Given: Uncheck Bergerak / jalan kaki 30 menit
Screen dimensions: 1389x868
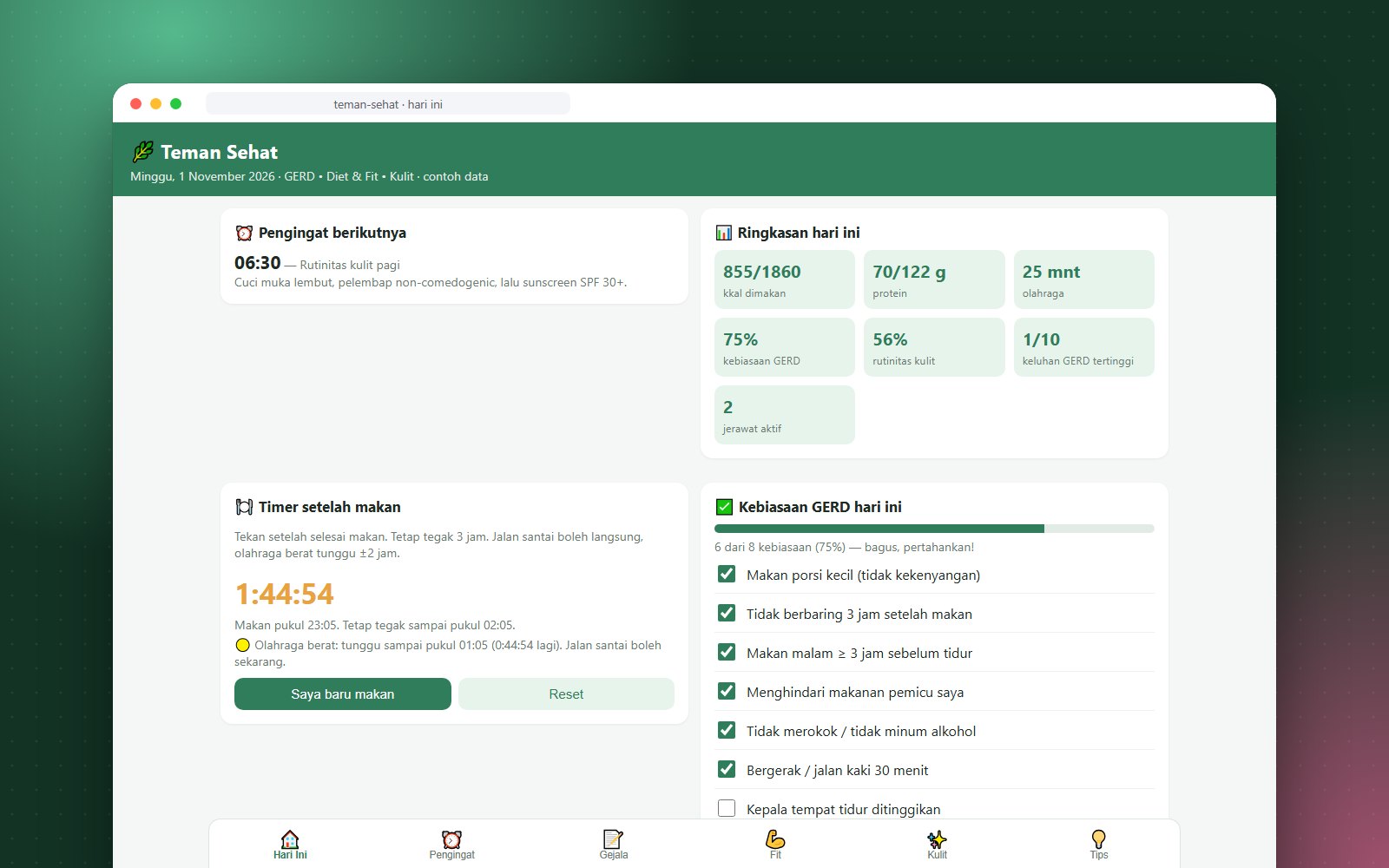Looking at the screenshot, I should coord(727,769).
